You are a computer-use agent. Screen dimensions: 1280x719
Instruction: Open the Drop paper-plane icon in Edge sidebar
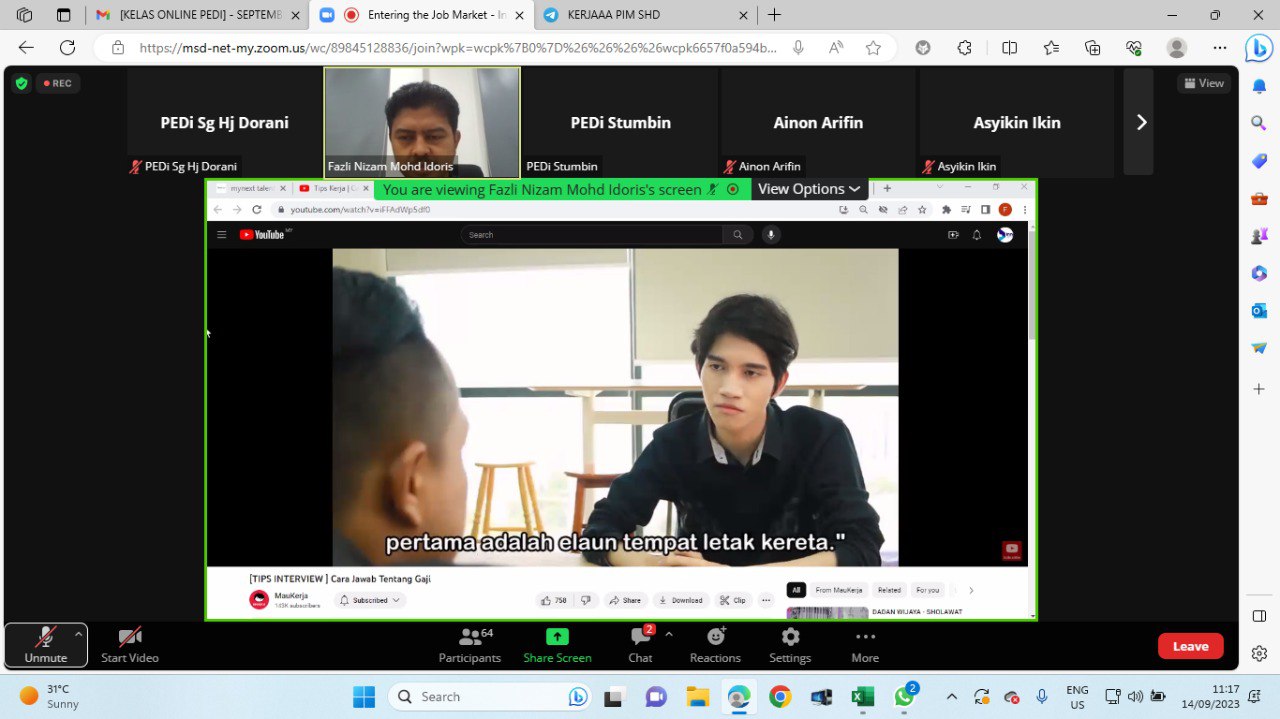pyautogui.click(x=1259, y=348)
